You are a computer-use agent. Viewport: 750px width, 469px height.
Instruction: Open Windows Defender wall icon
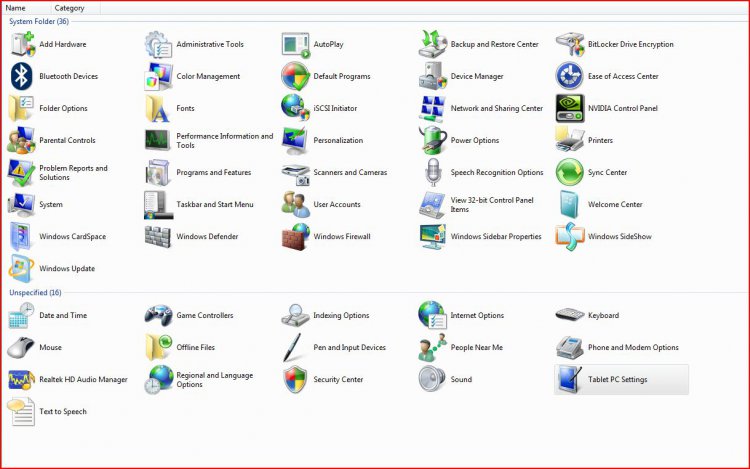coord(158,236)
